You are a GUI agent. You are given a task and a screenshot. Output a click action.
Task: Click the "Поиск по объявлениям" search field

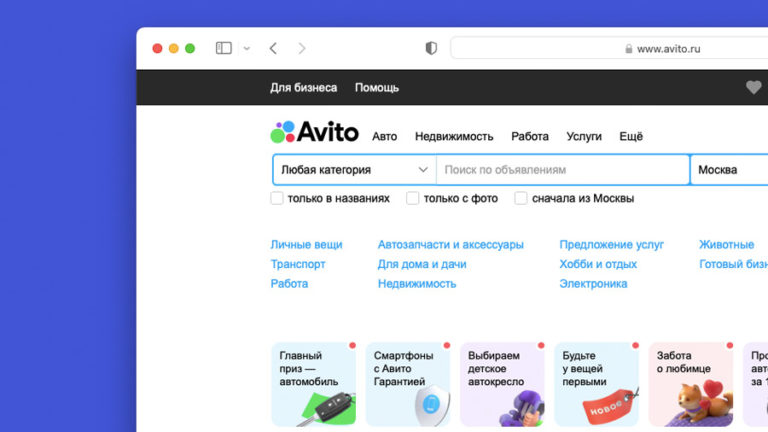click(562, 170)
